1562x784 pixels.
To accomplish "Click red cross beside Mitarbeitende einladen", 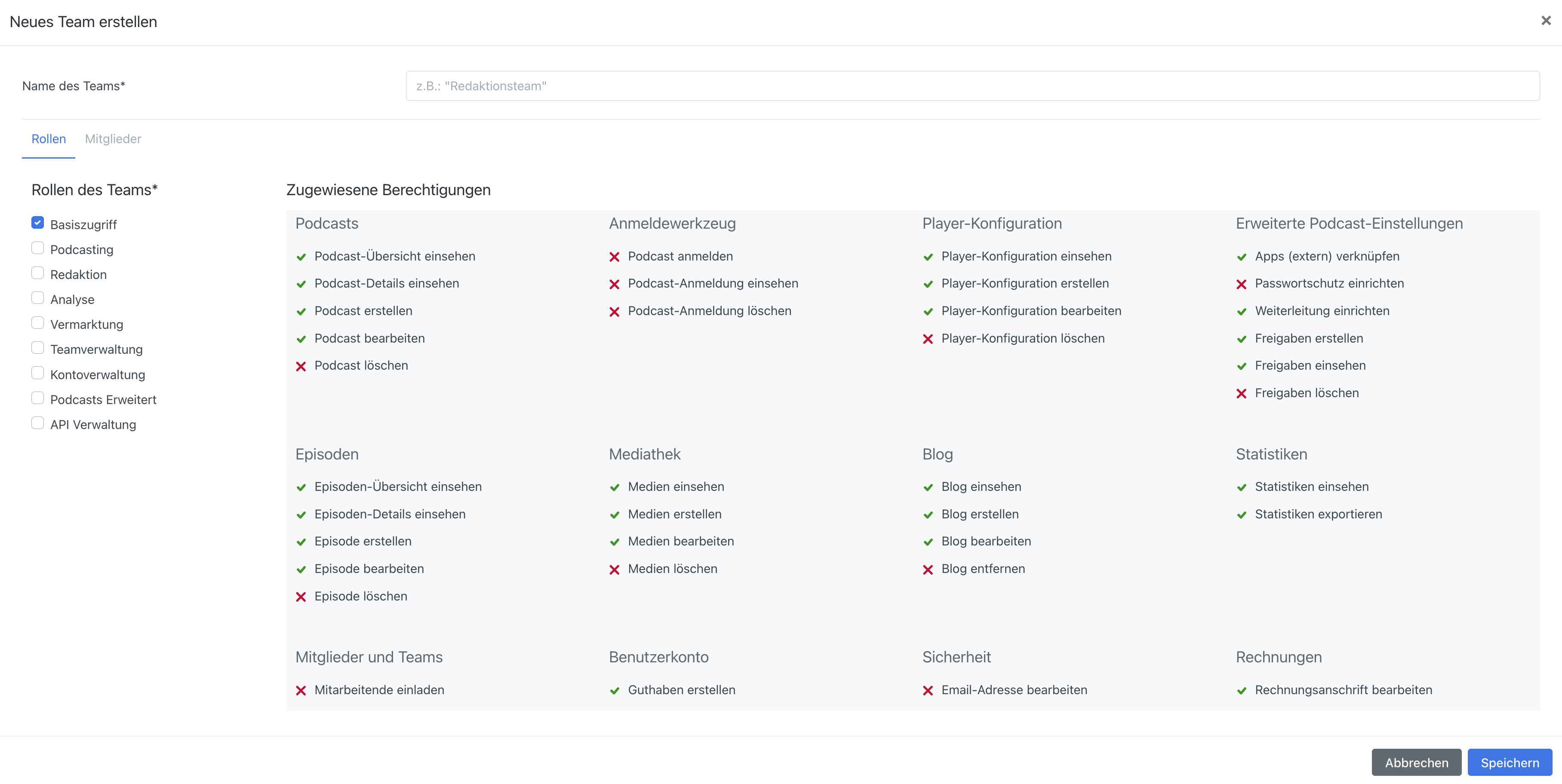I will tap(301, 691).
